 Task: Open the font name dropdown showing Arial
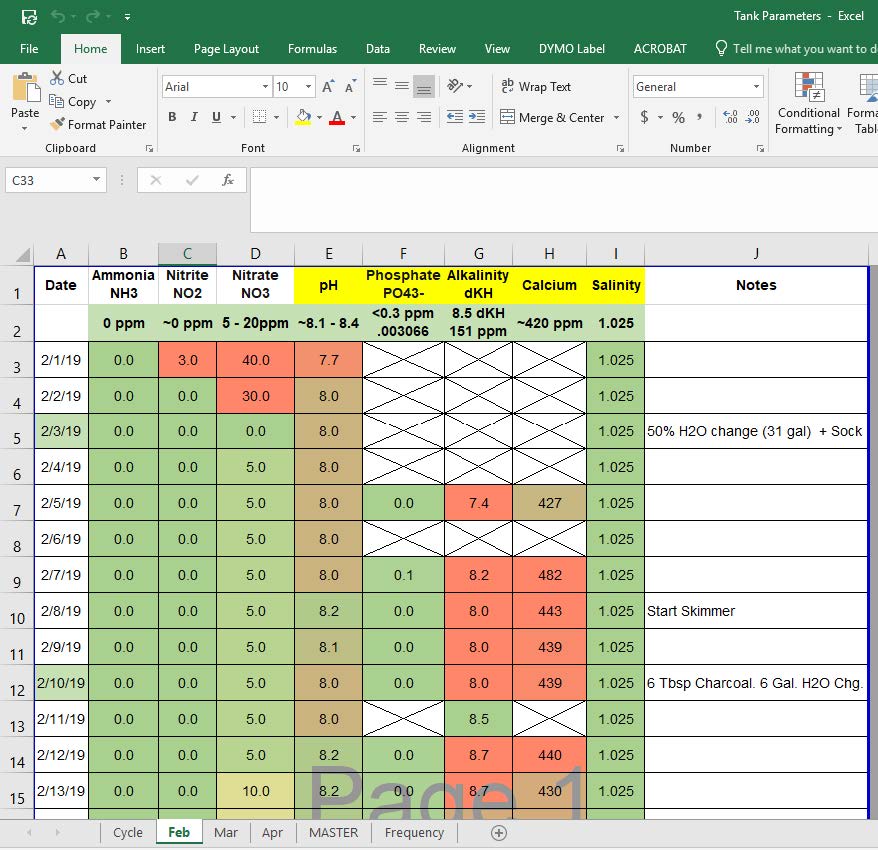point(265,87)
